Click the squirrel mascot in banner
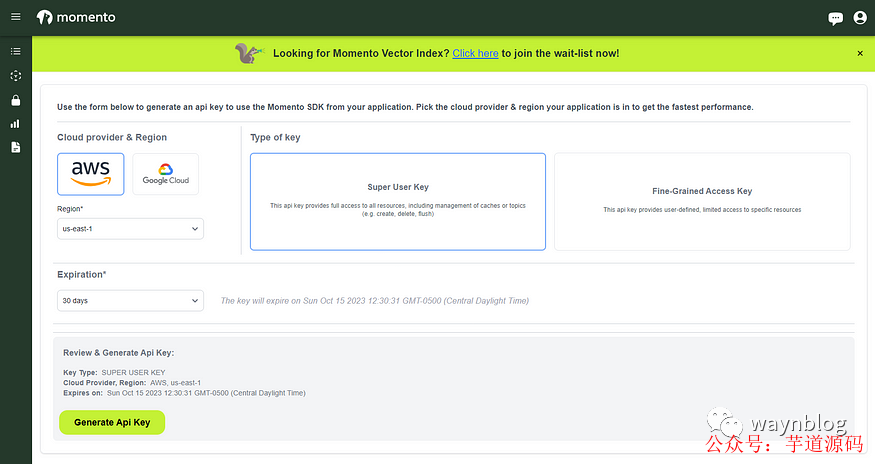The height and width of the screenshot is (464, 875). [x=249, y=53]
